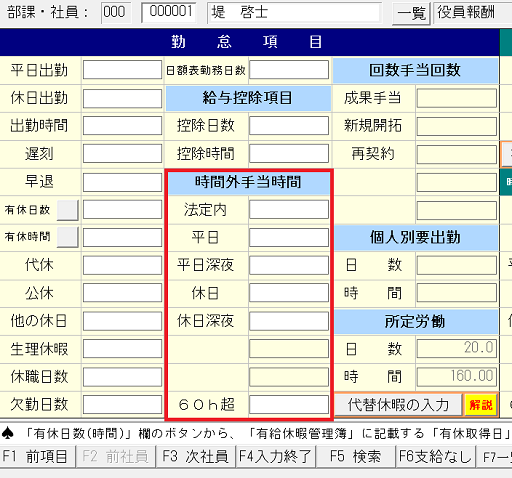Click F6支給なし function key
The image size is (512, 478).
pyautogui.click(x=435, y=456)
